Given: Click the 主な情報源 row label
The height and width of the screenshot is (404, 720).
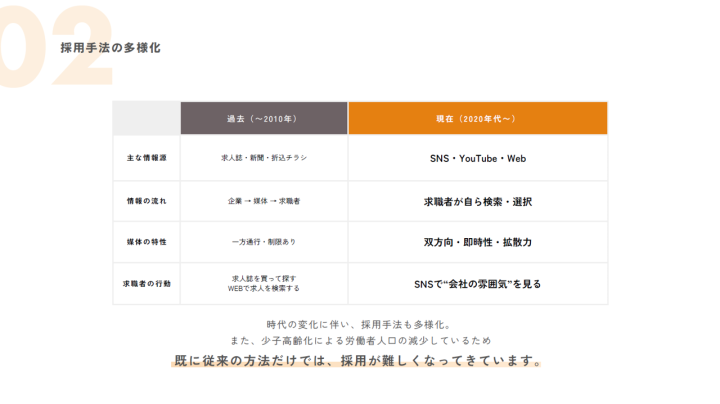Looking at the screenshot, I should click(x=146, y=158).
